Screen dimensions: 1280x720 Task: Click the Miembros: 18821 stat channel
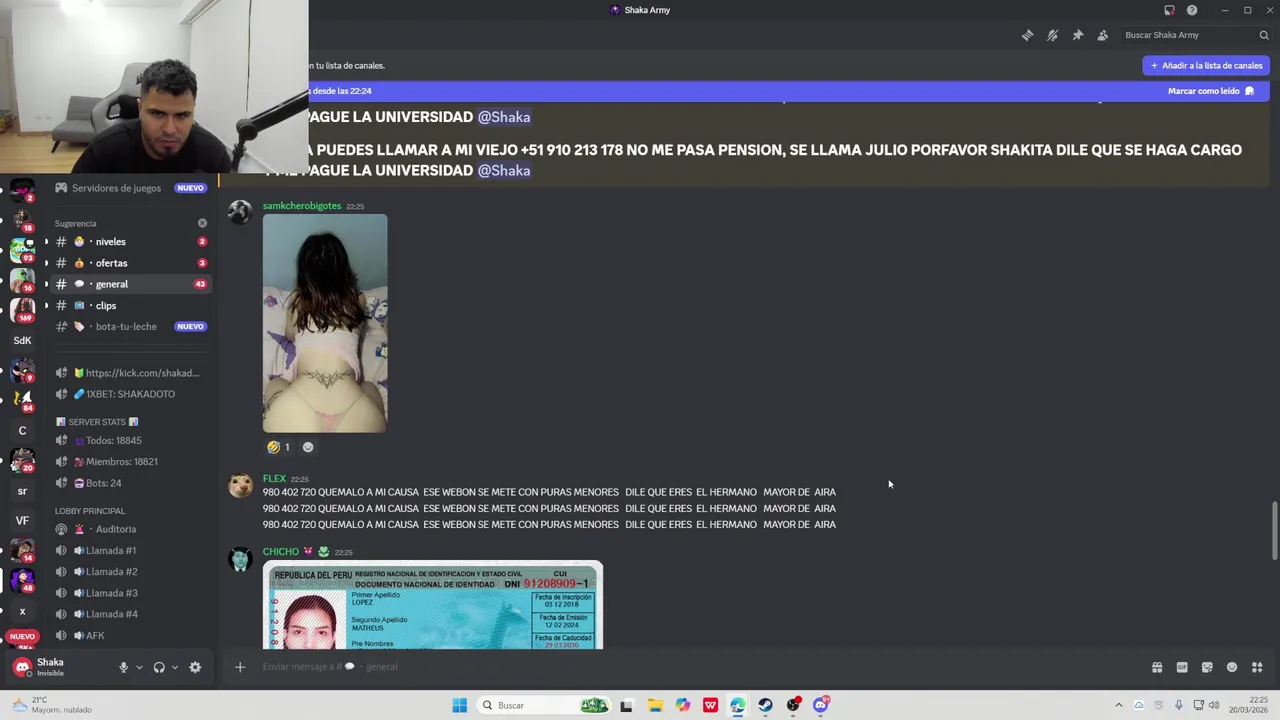[130, 461]
